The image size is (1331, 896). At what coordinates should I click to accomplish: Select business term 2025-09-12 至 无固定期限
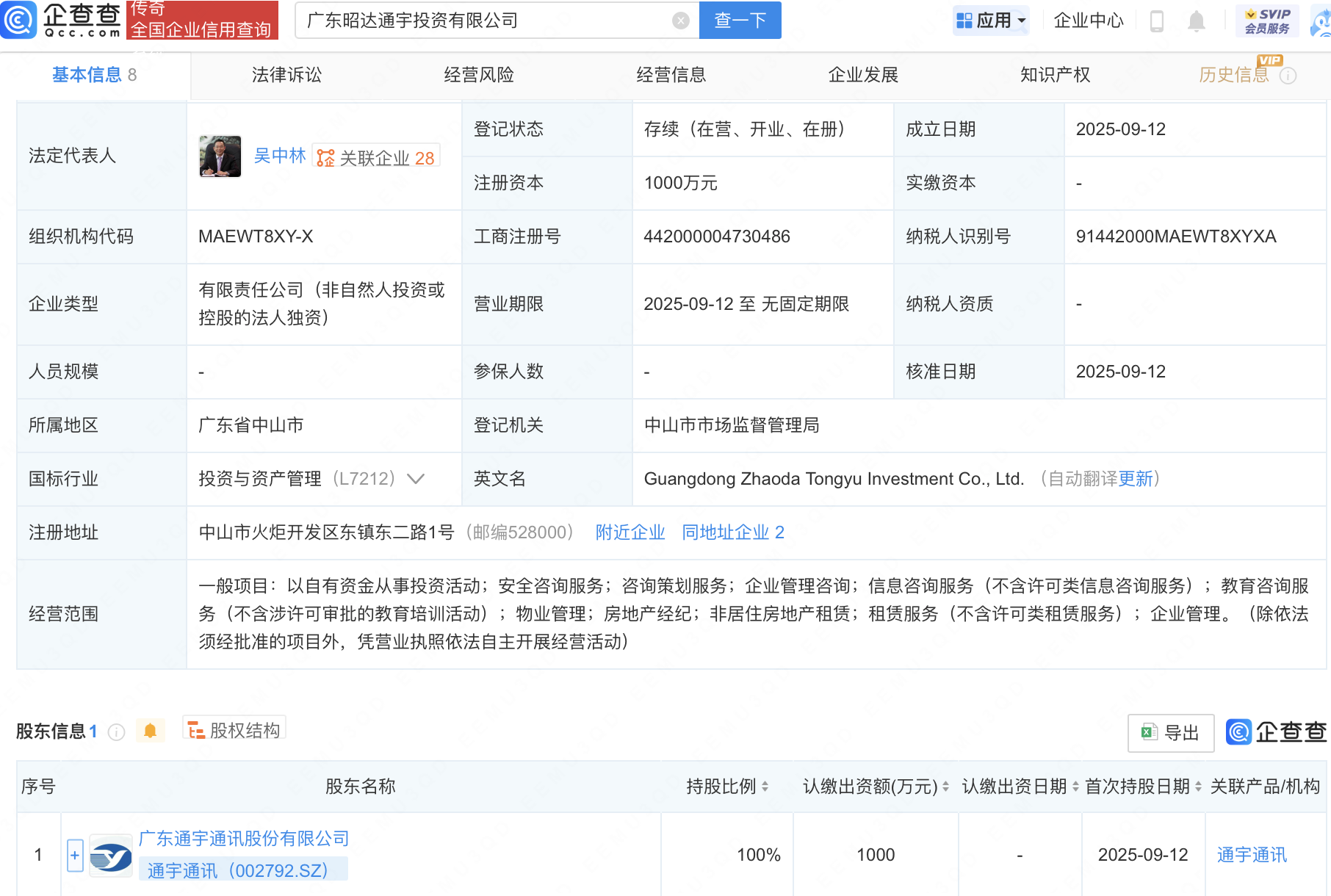click(x=746, y=304)
